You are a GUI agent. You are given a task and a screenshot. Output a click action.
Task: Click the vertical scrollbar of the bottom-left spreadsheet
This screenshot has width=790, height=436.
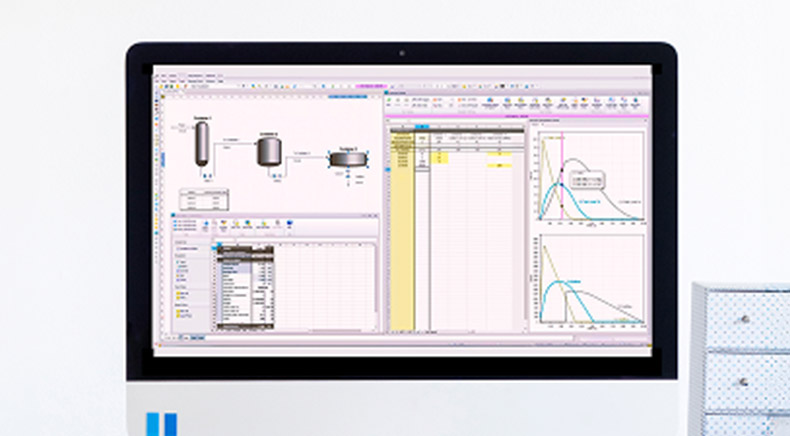pos(375,280)
